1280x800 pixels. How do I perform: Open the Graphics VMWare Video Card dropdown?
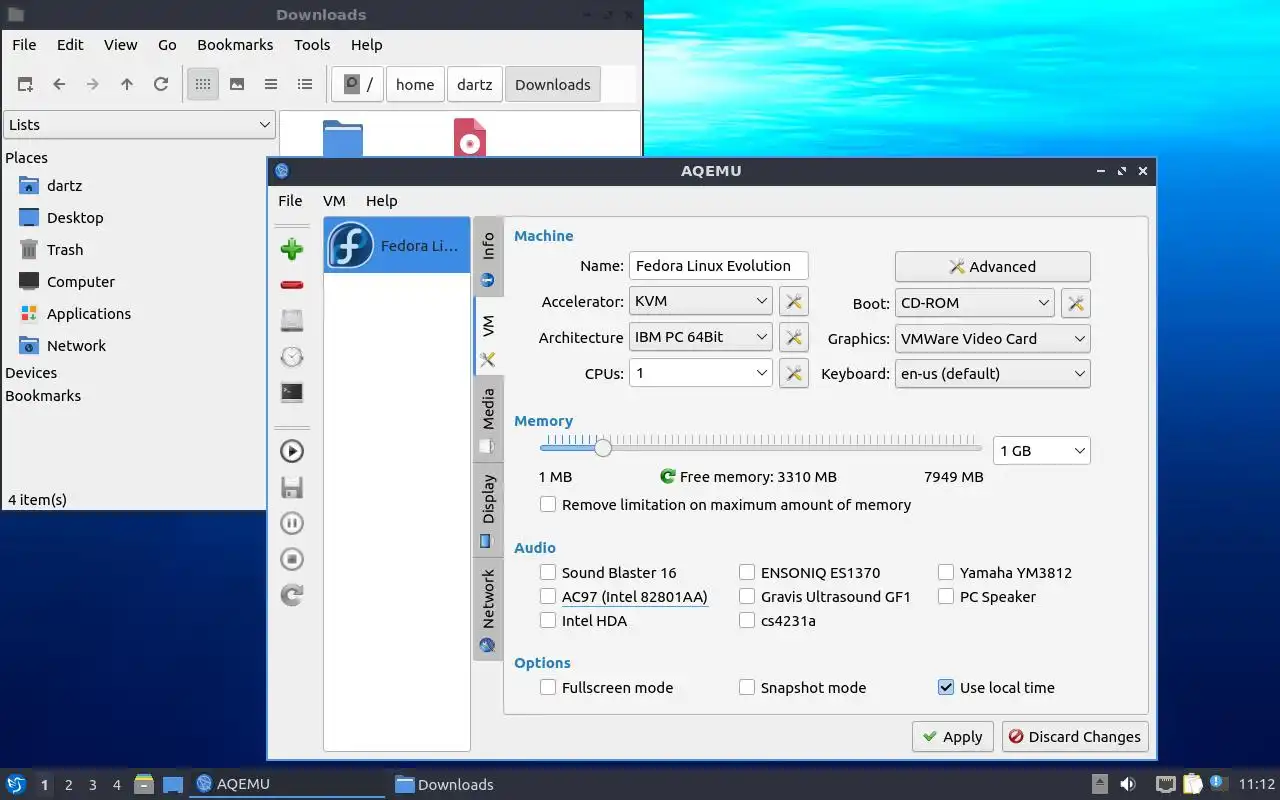[993, 339]
